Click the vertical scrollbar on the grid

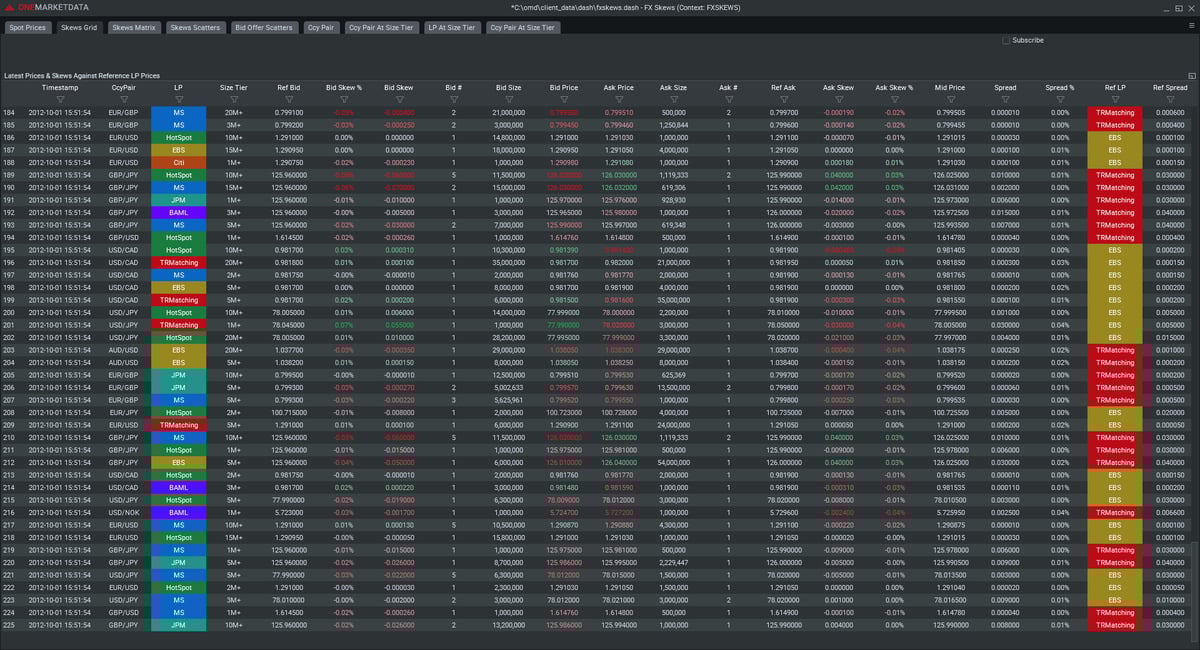pyautogui.click(x=1192, y=590)
